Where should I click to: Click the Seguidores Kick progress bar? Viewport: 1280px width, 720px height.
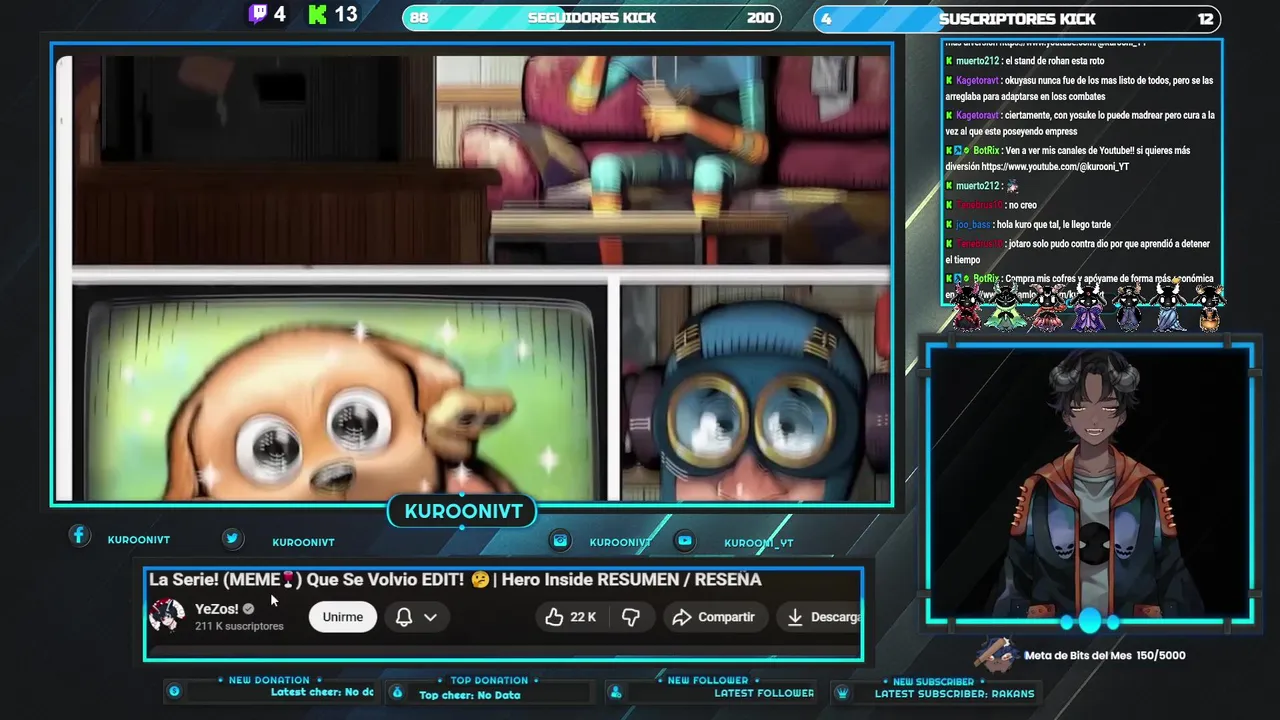(x=592, y=18)
